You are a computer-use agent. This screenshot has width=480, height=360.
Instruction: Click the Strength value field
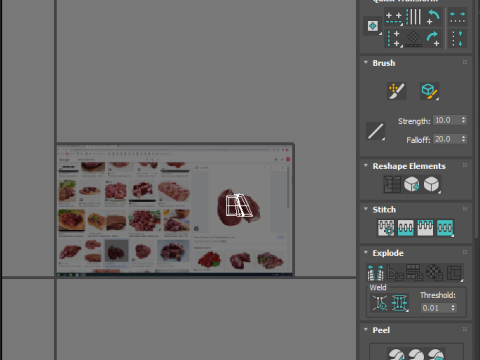pos(447,120)
